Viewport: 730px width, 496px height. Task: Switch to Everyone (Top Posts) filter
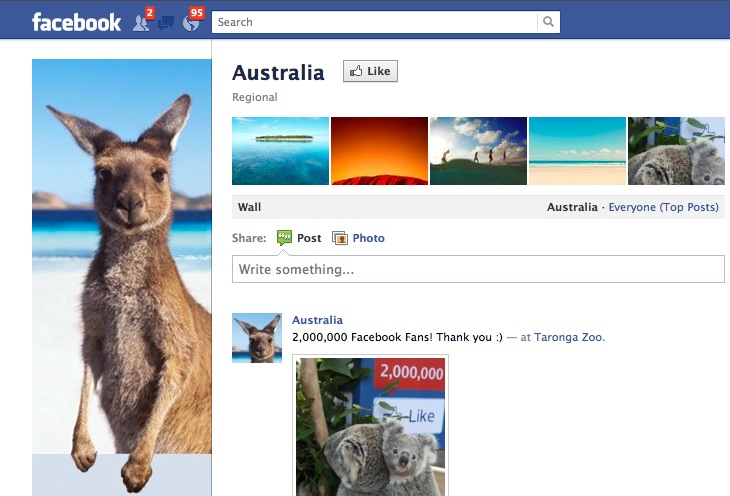tap(663, 207)
